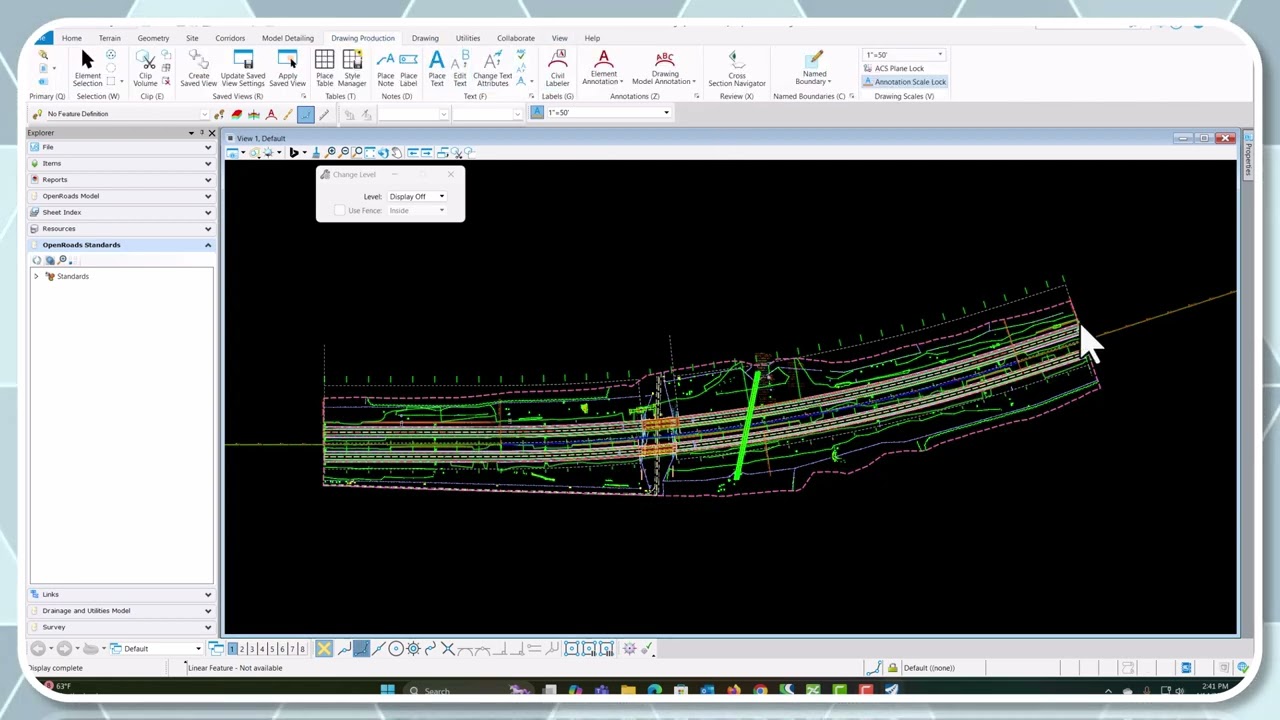The height and width of the screenshot is (720, 1280).
Task: Open the Civil Labeler
Action: click(x=557, y=68)
